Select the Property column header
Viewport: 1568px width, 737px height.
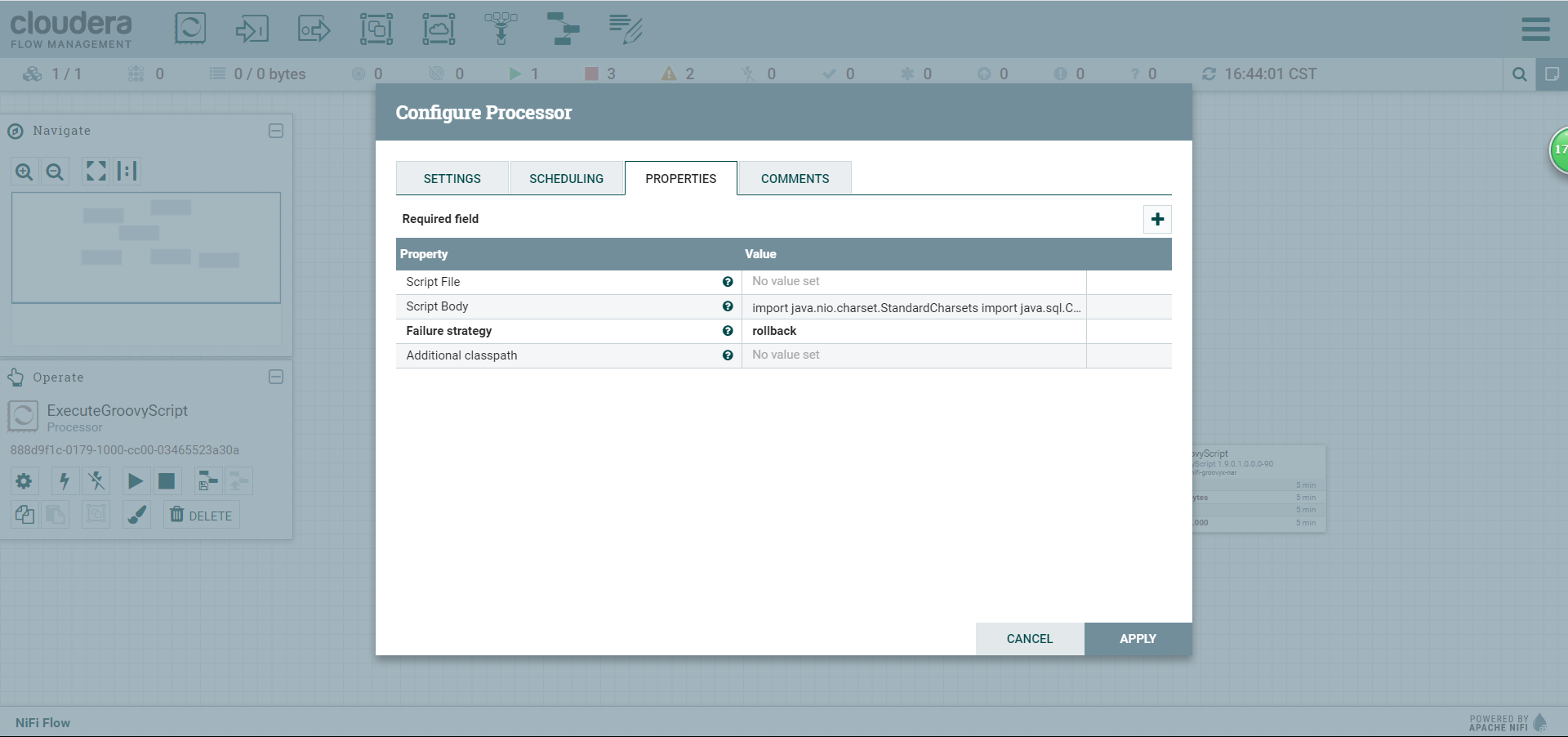point(568,254)
